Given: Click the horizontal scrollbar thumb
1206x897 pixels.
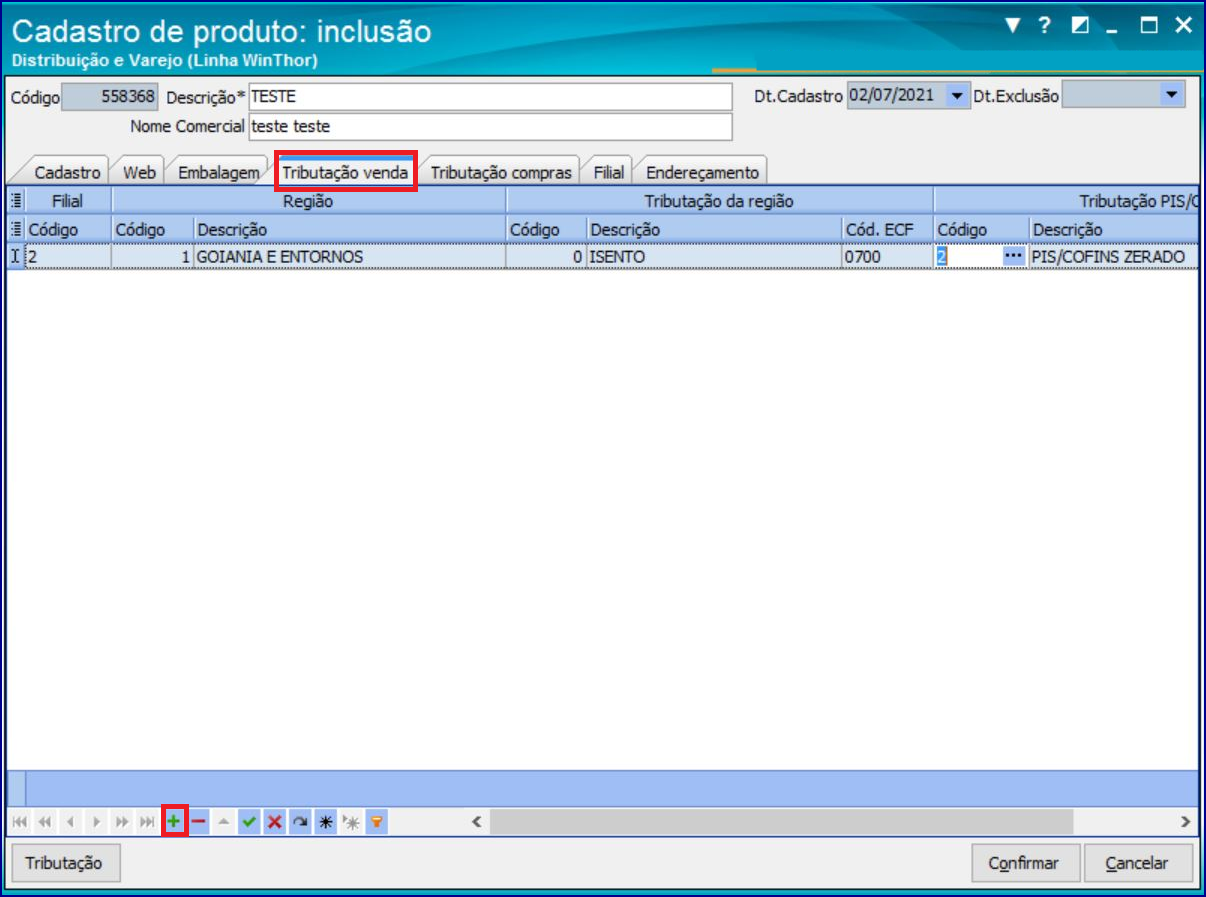Looking at the screenshot, I should [x=782, y=822].
